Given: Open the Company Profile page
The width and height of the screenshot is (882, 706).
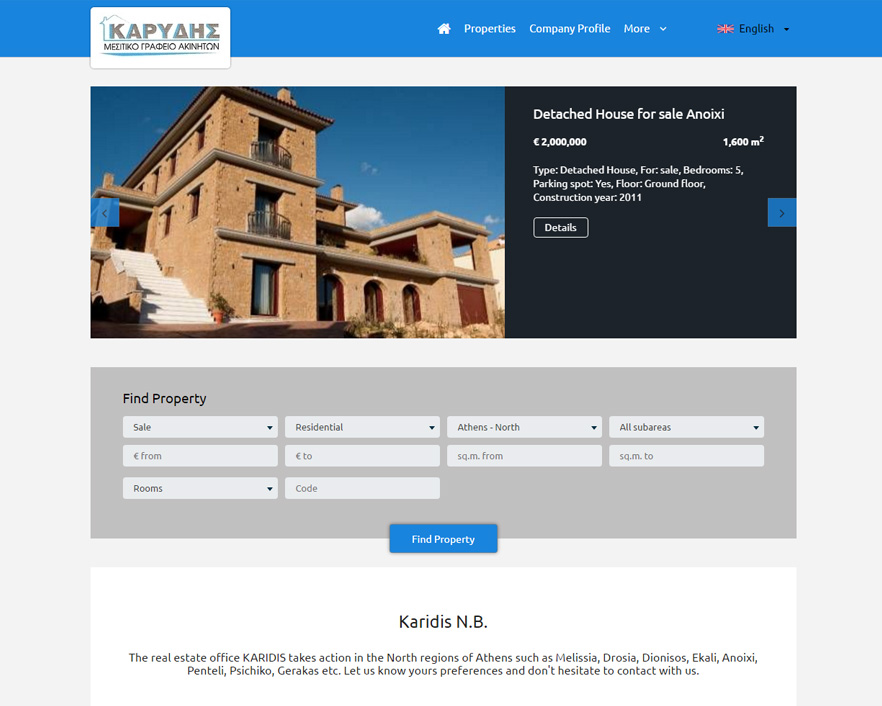Looking at the screenshot, I should pyautogui.click(x=569, y=29).
